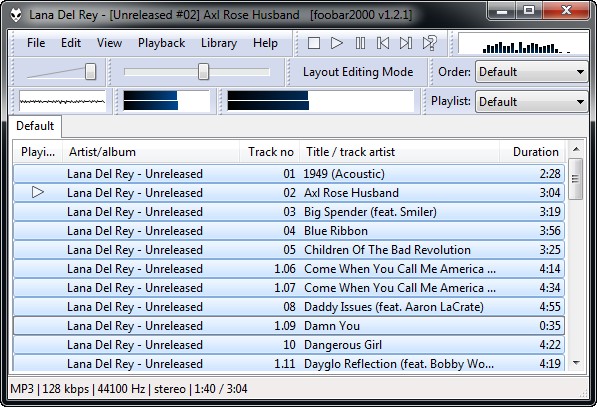This screenshot has width=597, height=407.
Task: Select Children Of The Bad Revolution
Action: [289, 250]
